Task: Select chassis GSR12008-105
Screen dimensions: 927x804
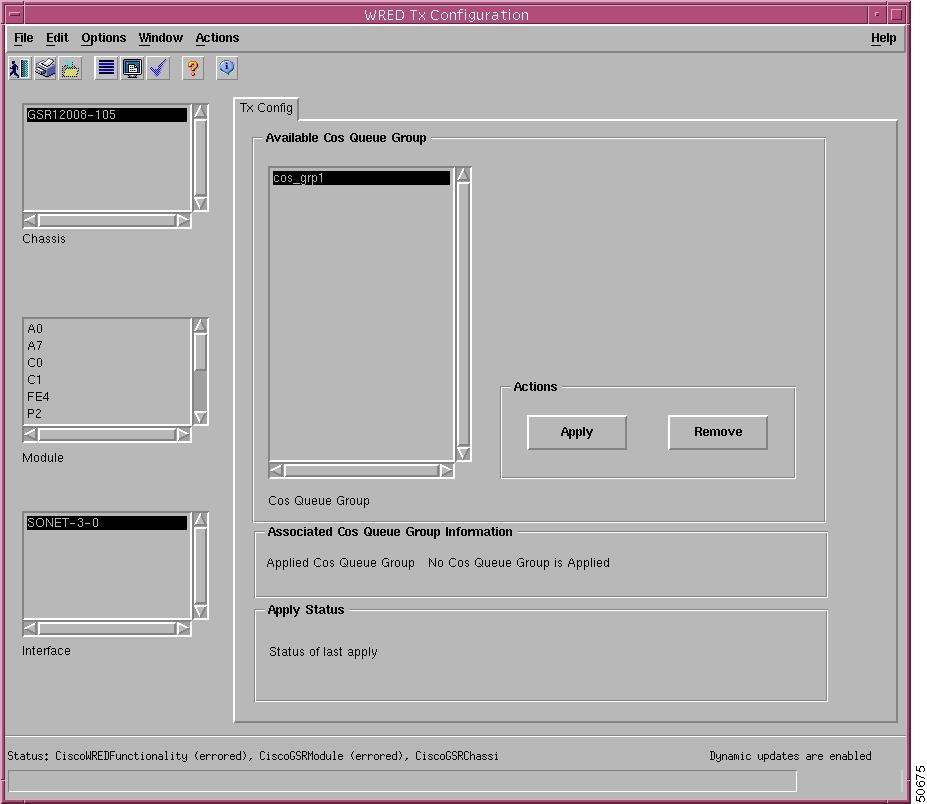Action: point(106,115)
